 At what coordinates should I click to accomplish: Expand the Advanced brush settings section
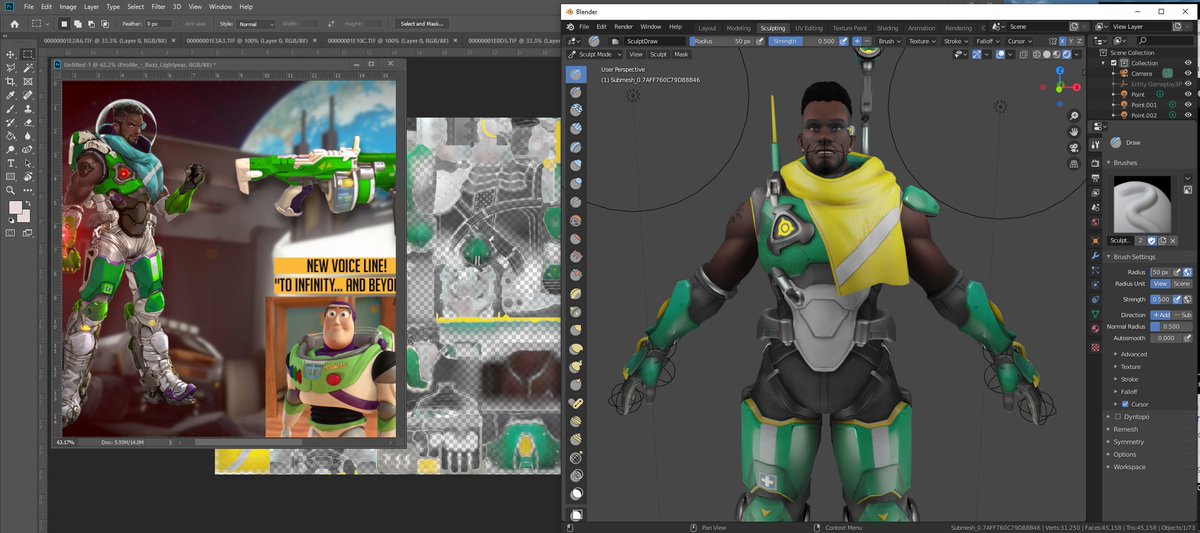tap(1133, 354)
